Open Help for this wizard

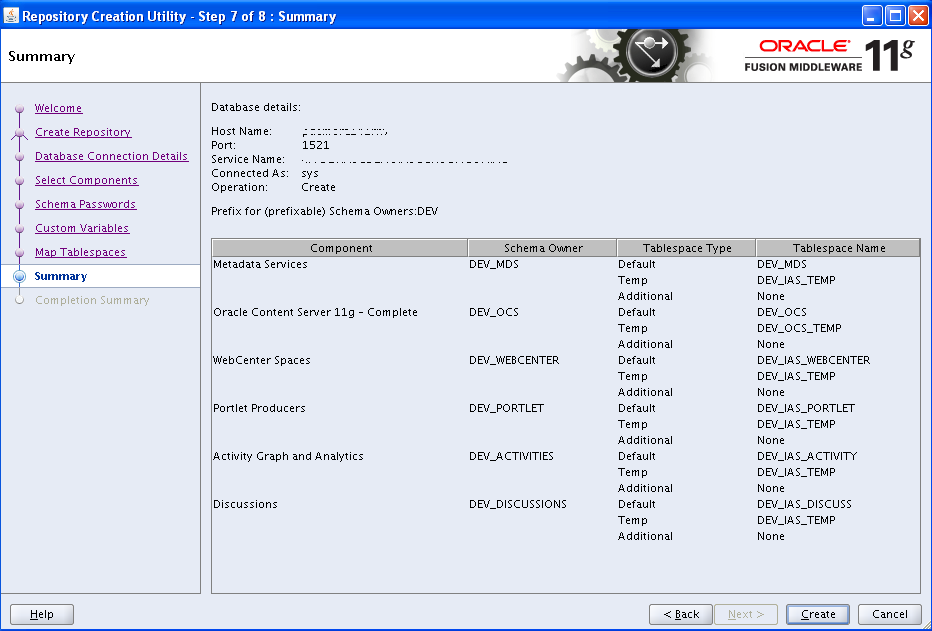[x=42, y=614]
